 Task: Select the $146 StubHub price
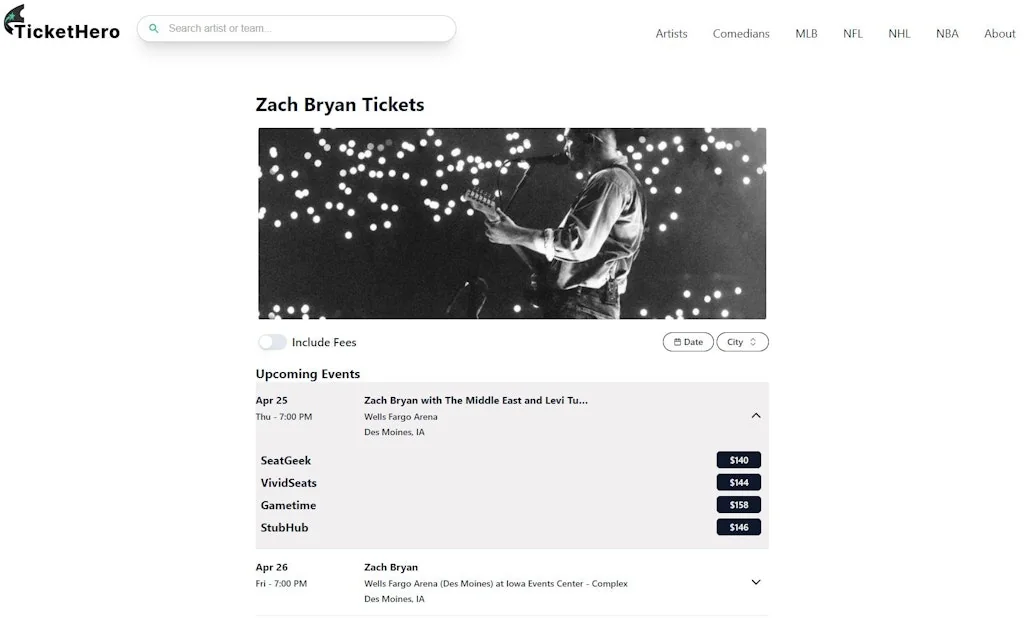(x=738, y=526)
